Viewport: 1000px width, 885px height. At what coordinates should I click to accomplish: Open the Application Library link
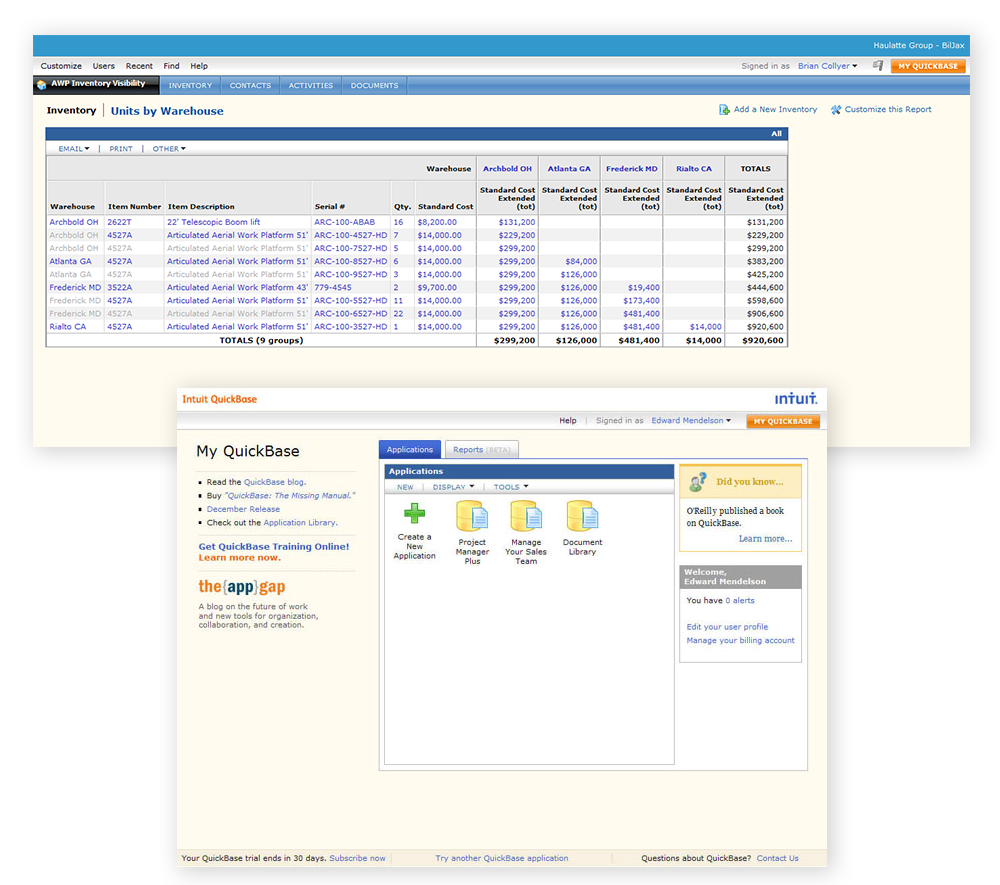[x=300, y=522]
